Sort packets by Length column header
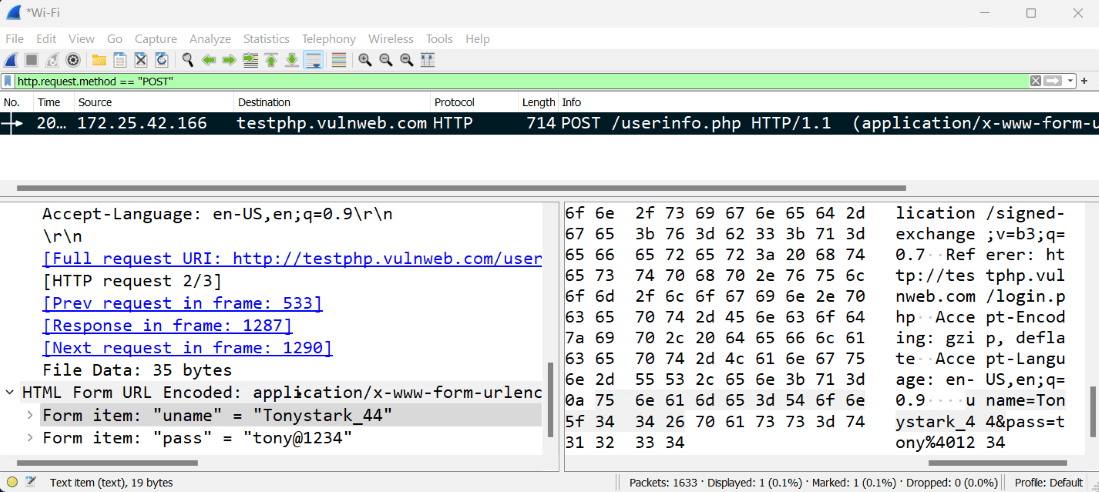 point(538,102)
